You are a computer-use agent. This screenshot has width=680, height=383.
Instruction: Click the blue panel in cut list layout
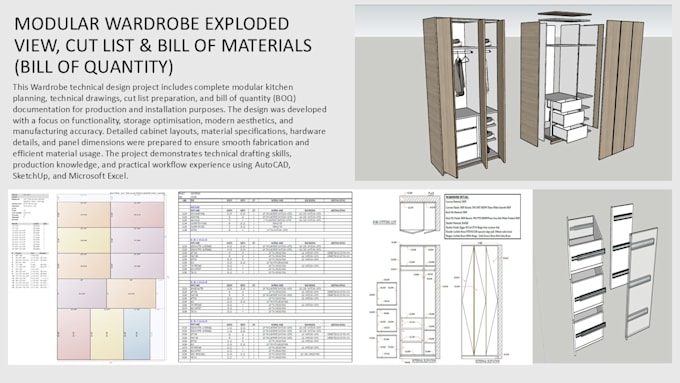pos(137,334)
